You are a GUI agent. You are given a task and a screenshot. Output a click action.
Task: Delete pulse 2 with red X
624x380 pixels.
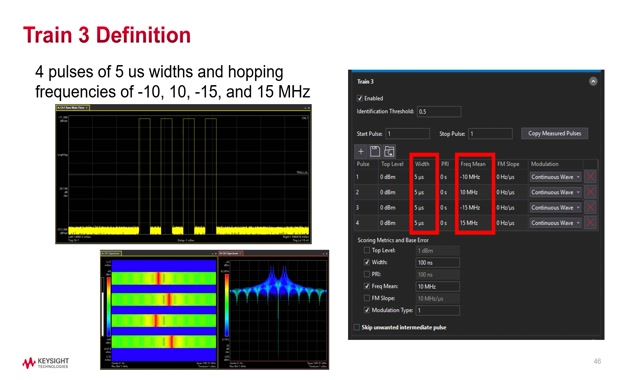pyautogui.click(x=590, y=192)
